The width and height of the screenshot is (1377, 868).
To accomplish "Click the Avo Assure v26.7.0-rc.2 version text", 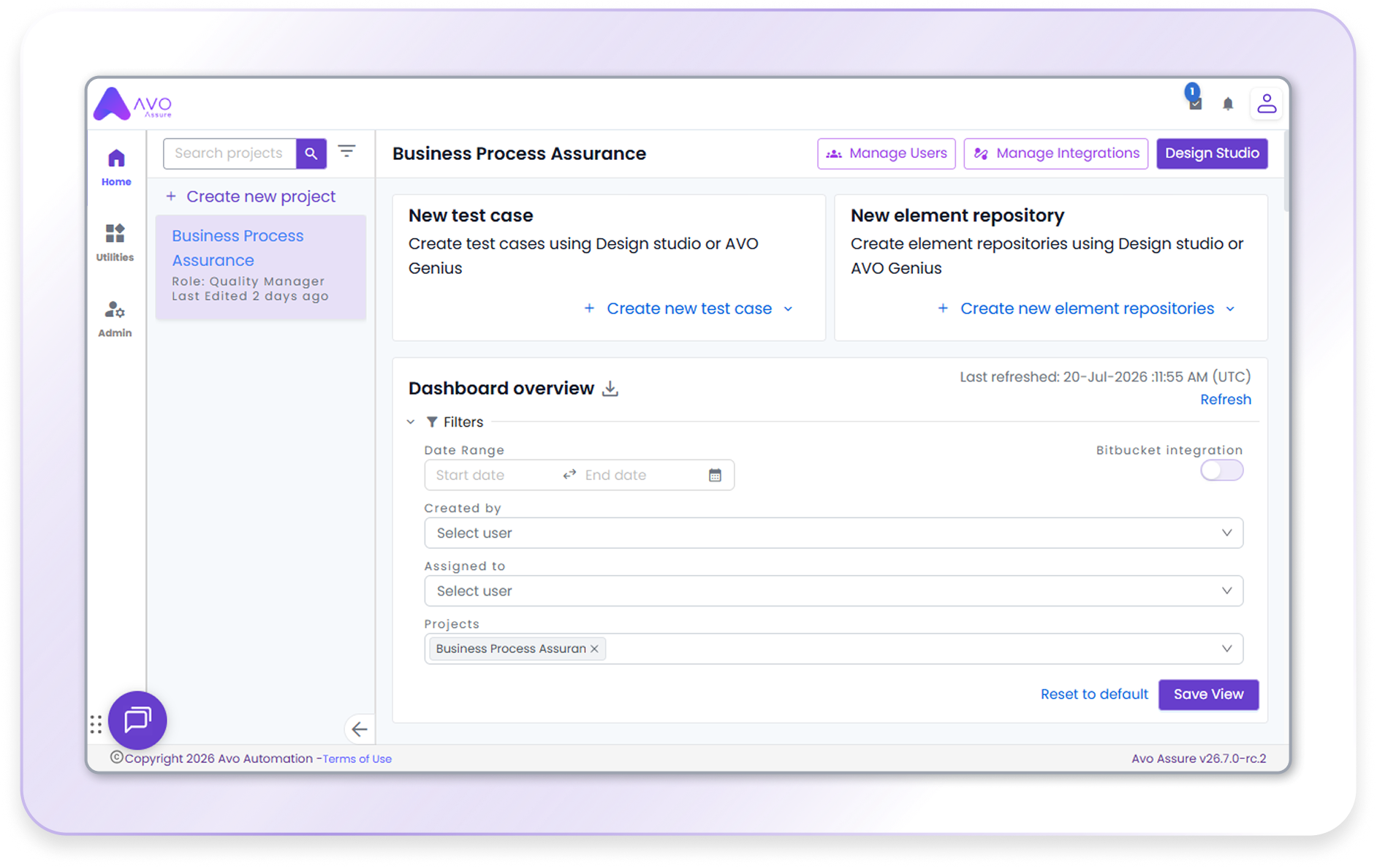I will click(1199, 758).
